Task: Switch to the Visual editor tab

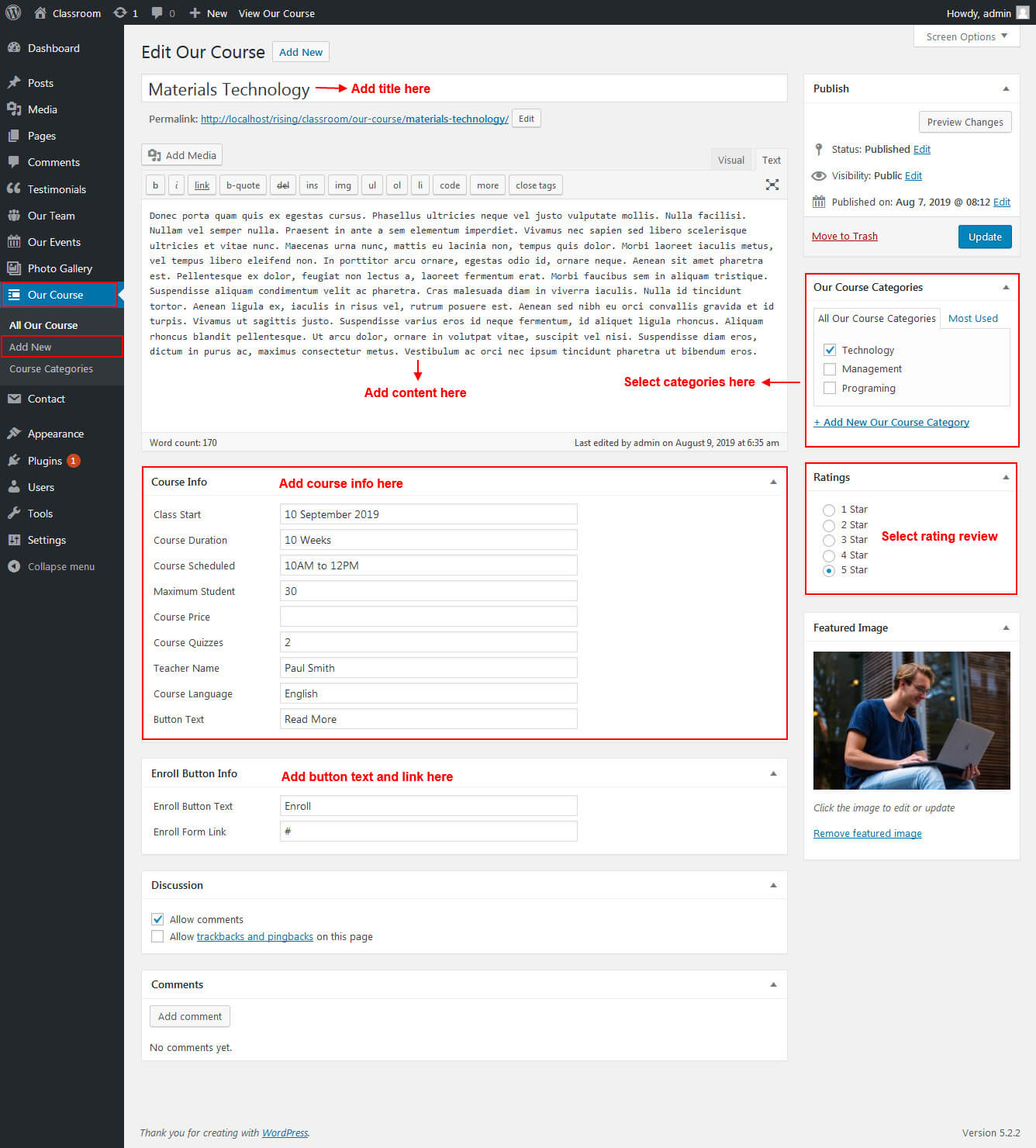Action: tap(730, 160)
